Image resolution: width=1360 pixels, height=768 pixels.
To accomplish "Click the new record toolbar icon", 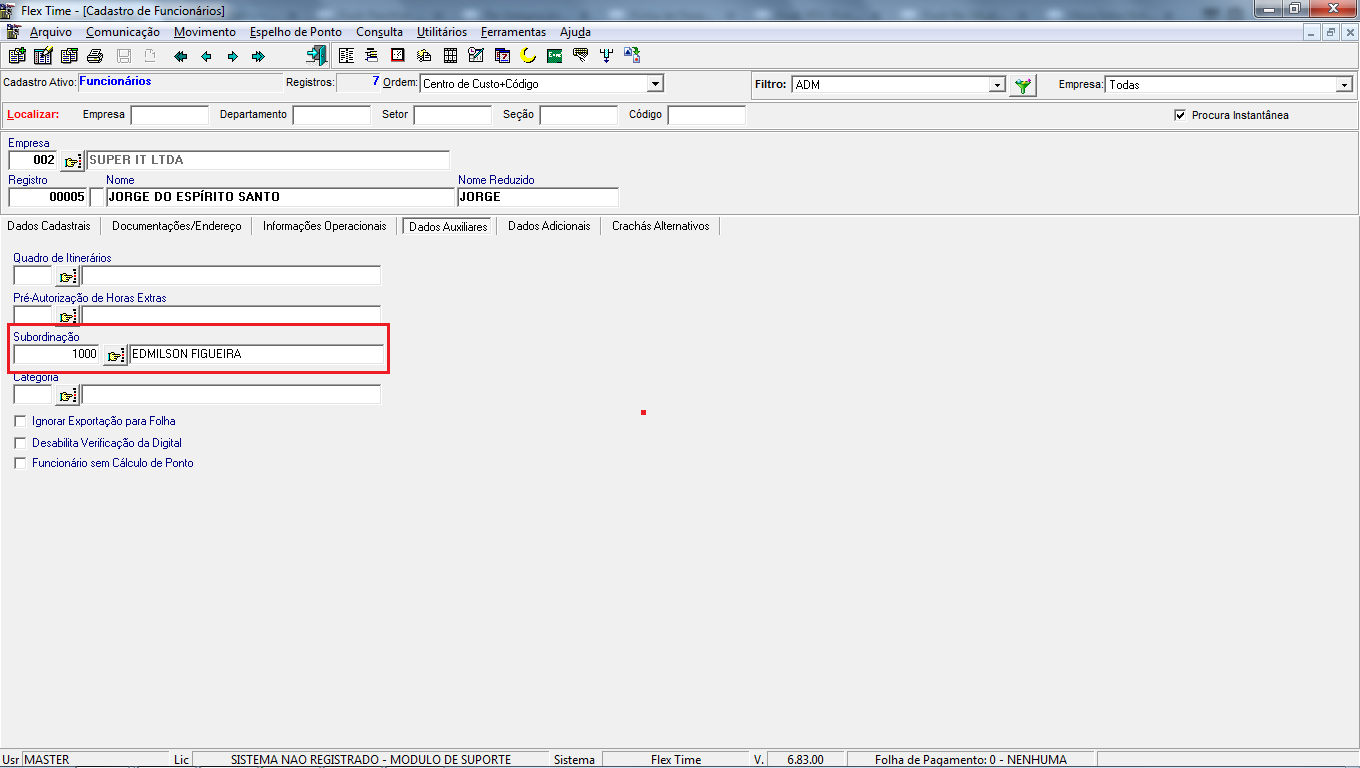I will (x=17, y=56).
